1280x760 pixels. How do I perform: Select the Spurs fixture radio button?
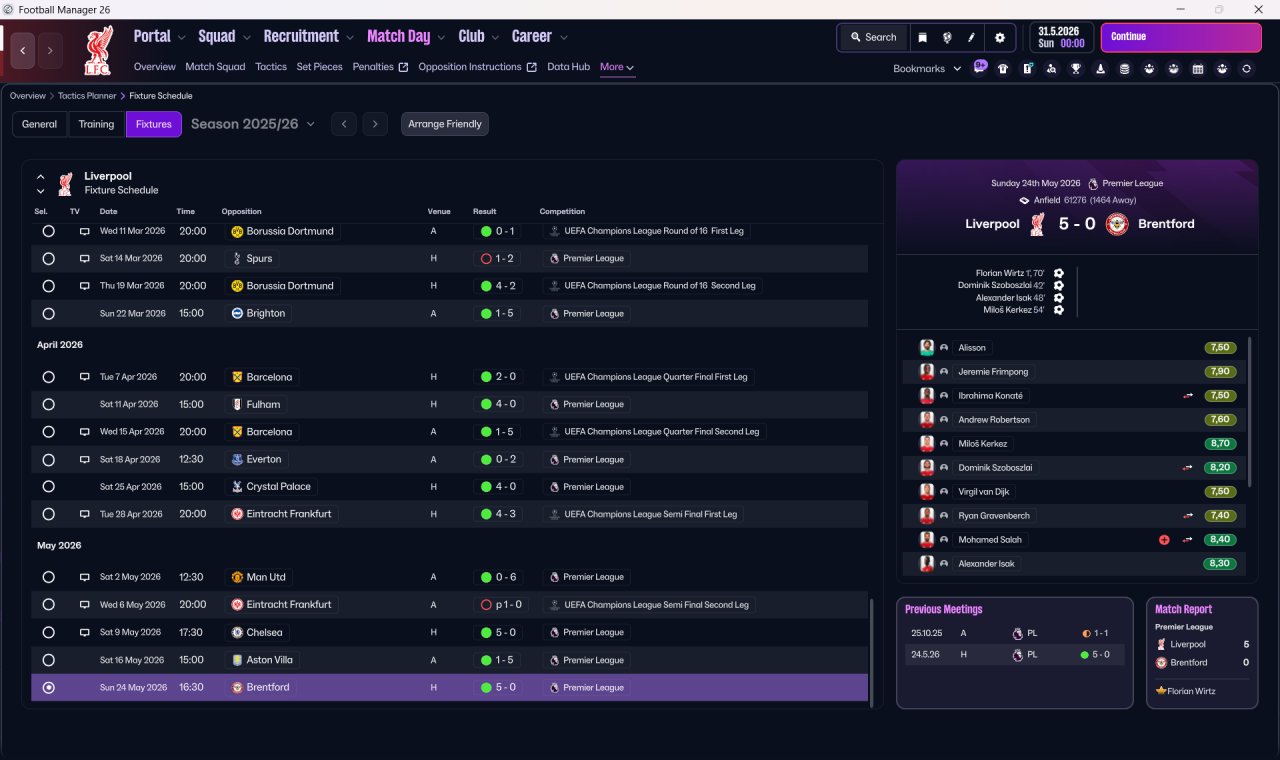pyautogui.click(x=48, y=258)
